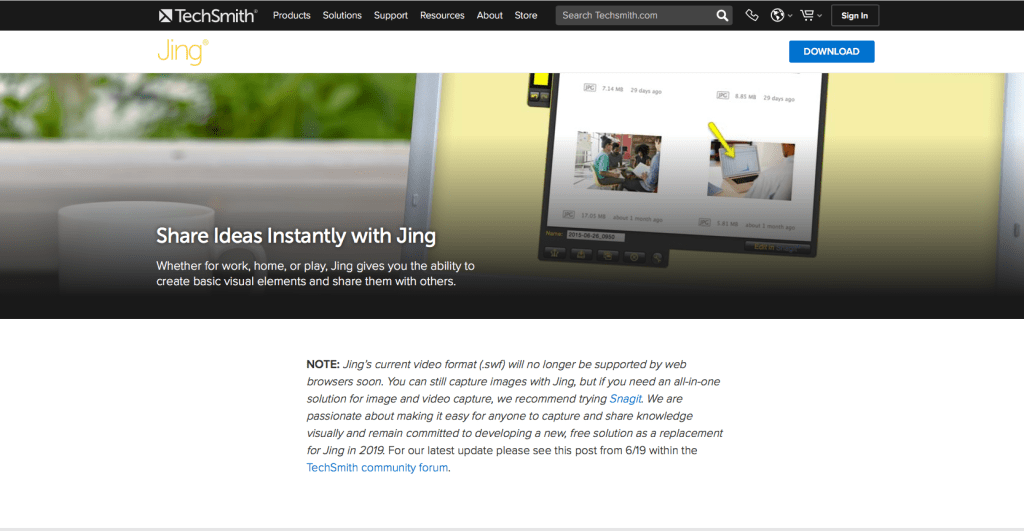This screenshot has width=1024, height=531.
Task: Click the globe language icon
Action: [x=778, y=15]
